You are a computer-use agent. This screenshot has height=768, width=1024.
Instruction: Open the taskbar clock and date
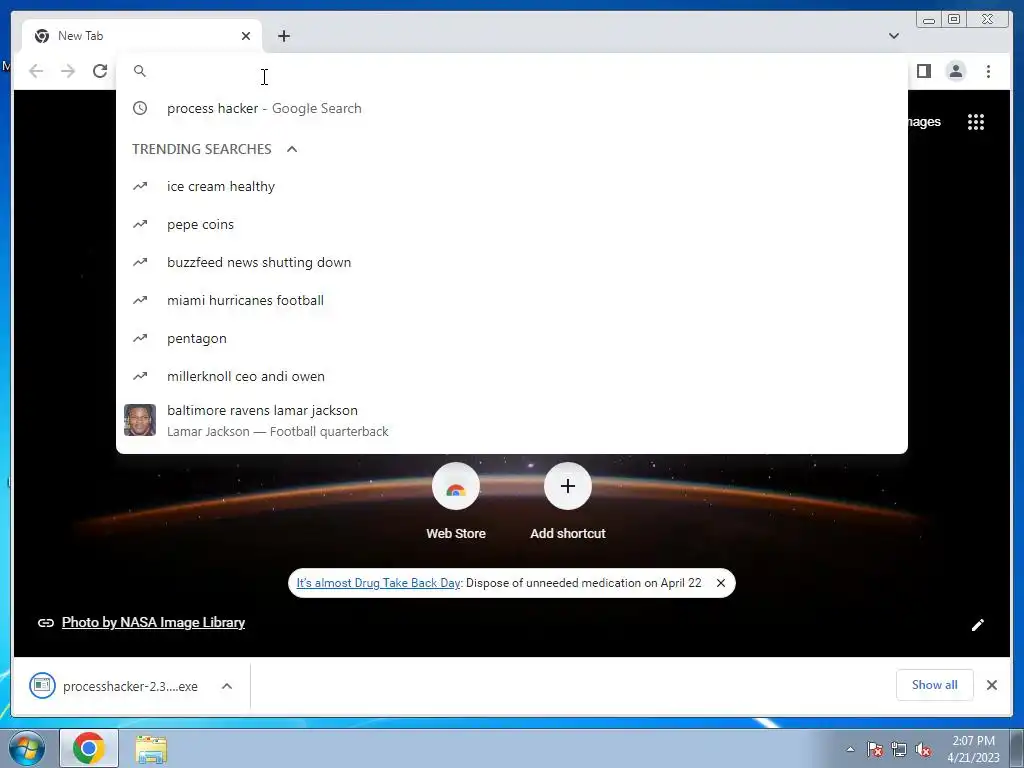(973, 749)
